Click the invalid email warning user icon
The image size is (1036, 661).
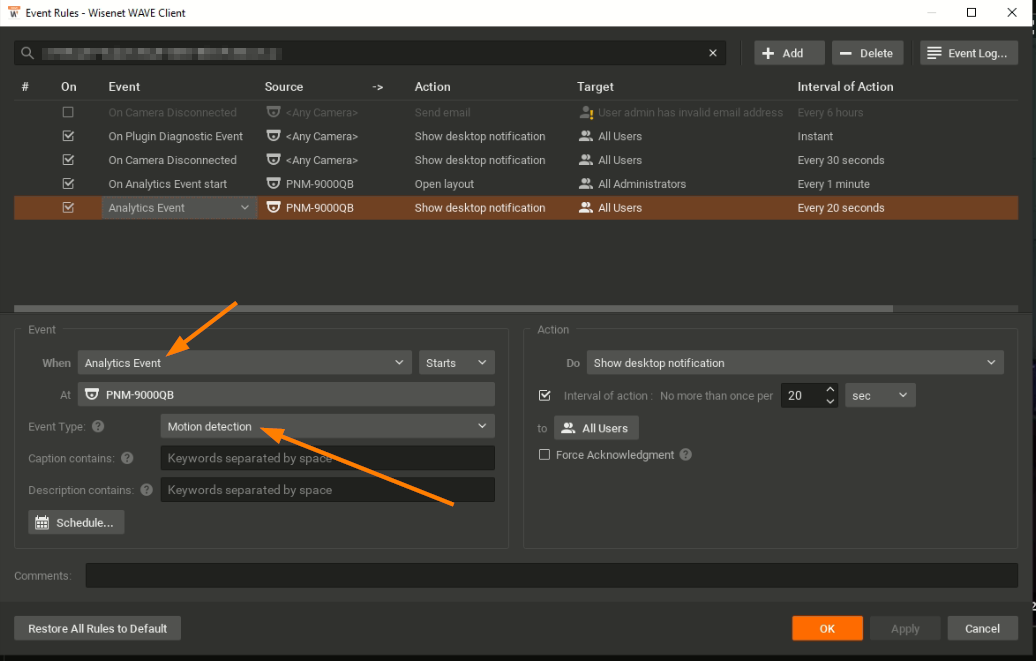coord(586,112)
